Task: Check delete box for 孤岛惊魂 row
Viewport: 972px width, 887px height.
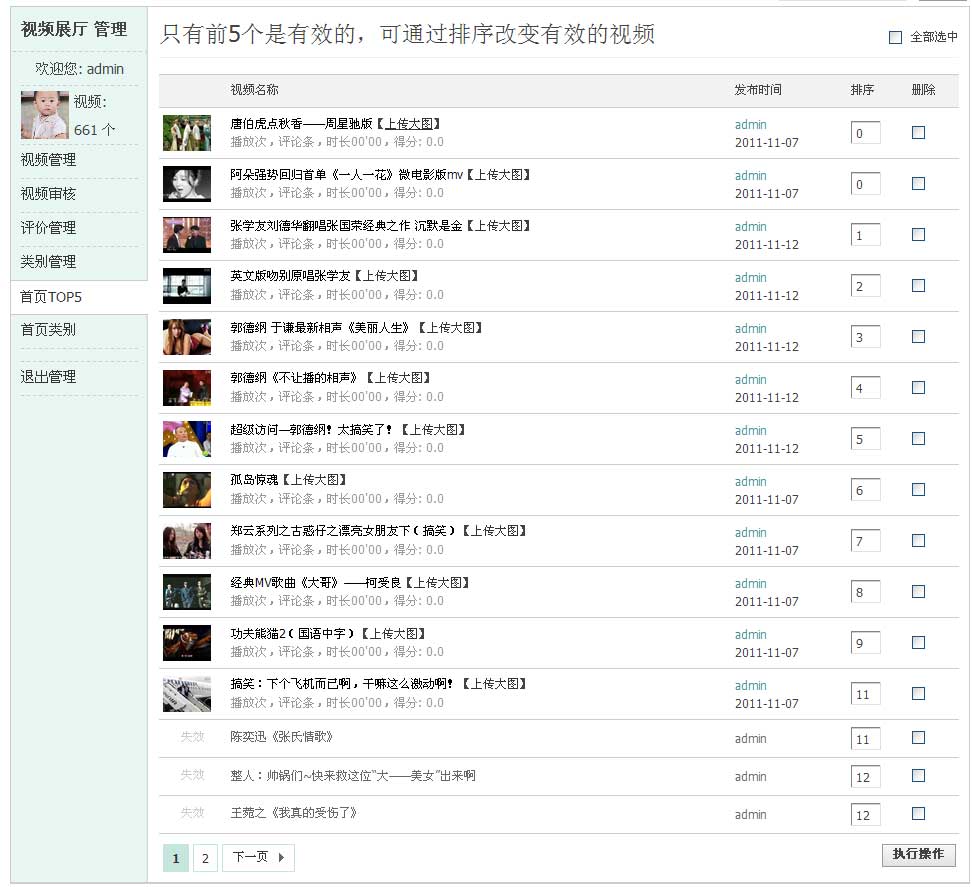Action: tap(918, 490)
